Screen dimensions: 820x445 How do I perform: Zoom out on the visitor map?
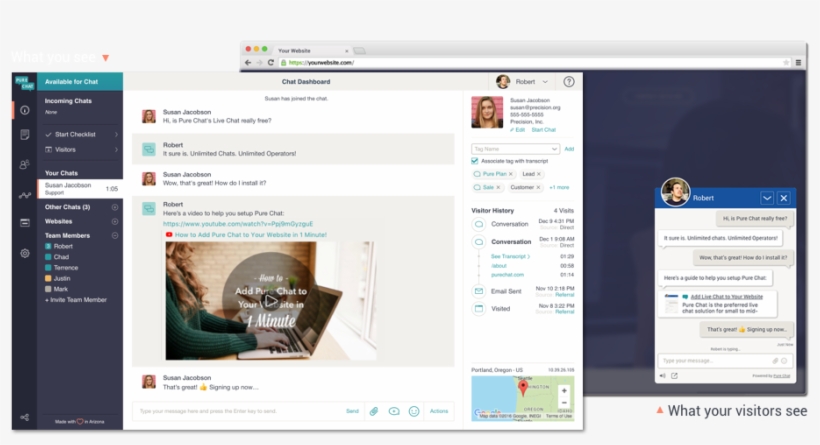pyautogui.click(x=564, y=403)
